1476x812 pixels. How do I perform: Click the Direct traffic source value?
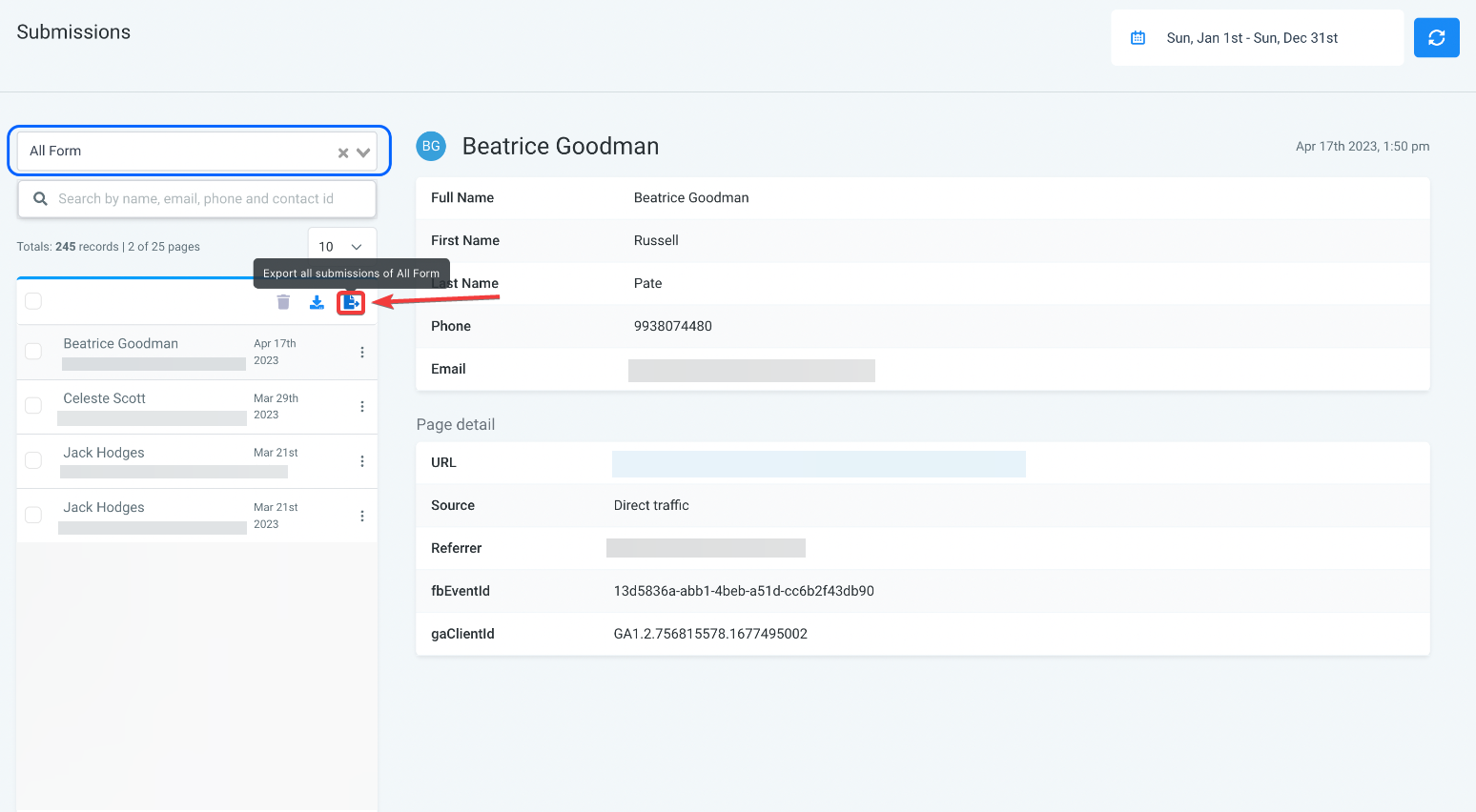click(651, 505)
